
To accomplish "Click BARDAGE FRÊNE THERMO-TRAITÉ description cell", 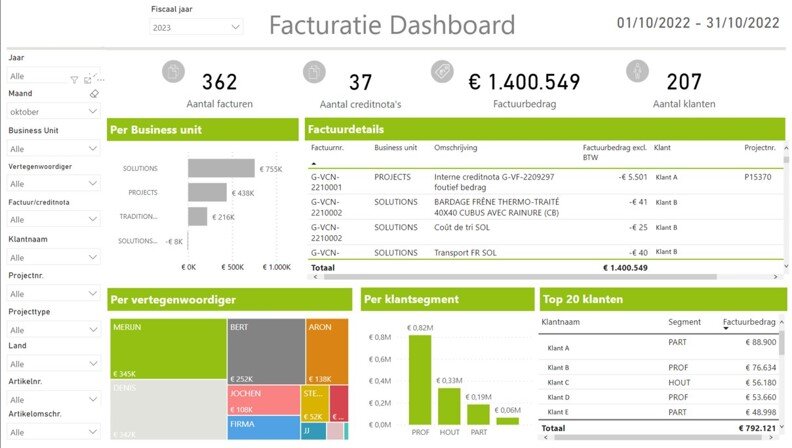I will 497,207.
